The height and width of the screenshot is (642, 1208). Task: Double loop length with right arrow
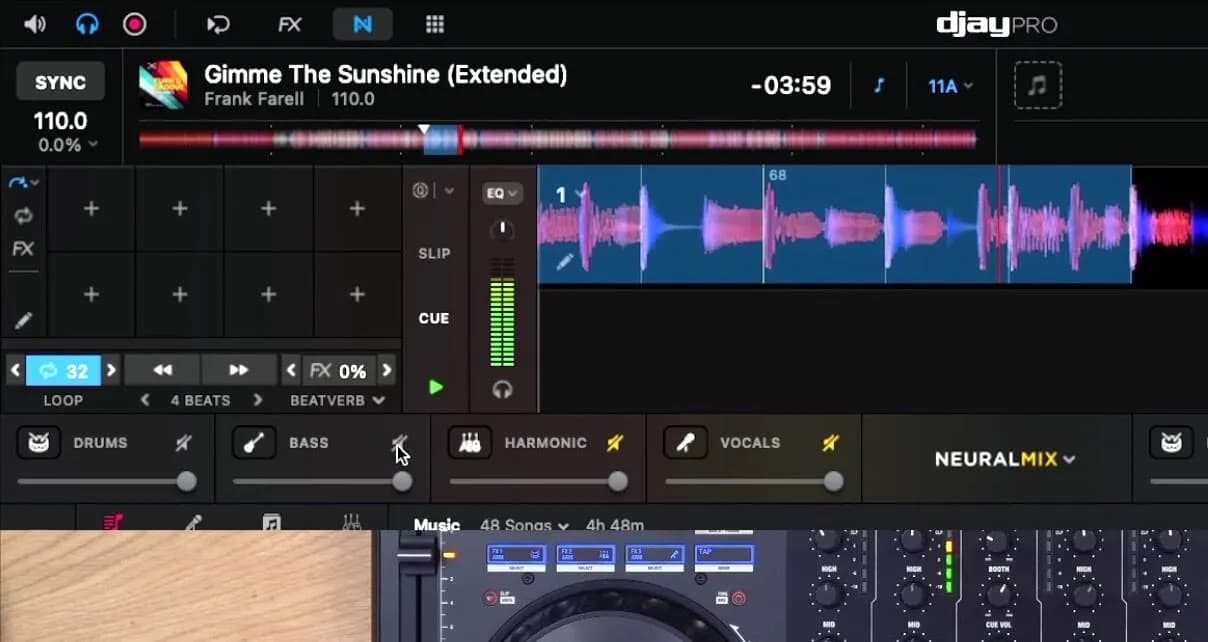click(x=111, y=371)
